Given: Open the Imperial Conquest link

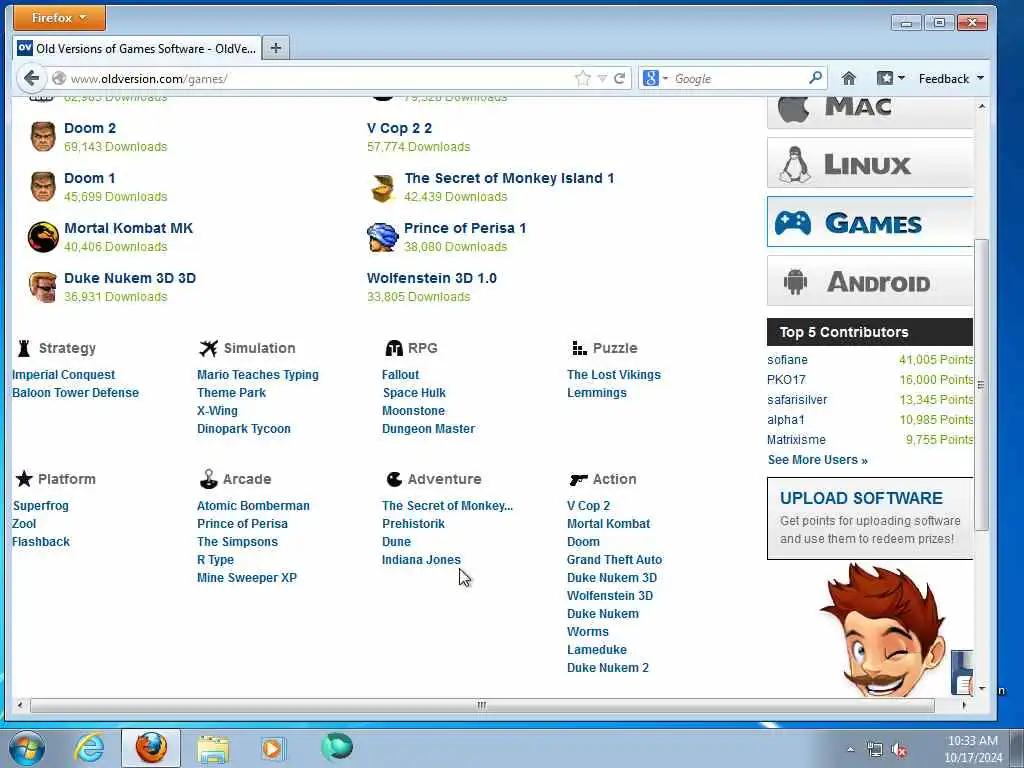Looking at the screenshot, I should click(x=63, y=375).
